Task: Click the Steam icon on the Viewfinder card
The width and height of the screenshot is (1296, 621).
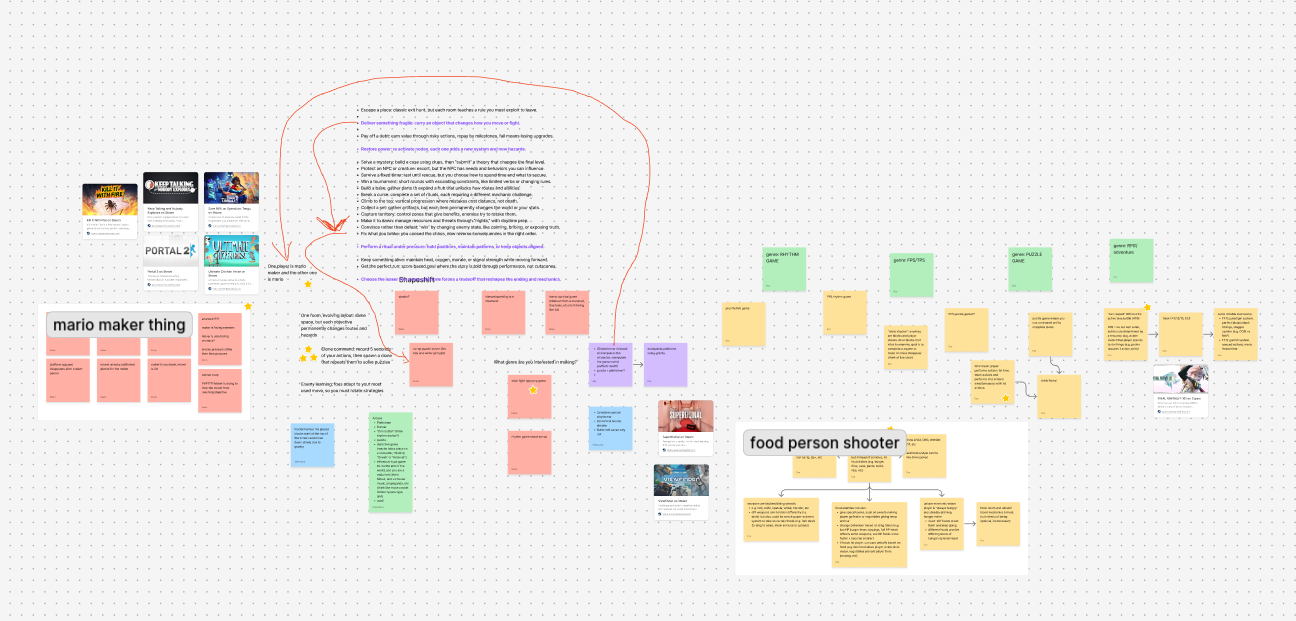Action: pos(660,514)
